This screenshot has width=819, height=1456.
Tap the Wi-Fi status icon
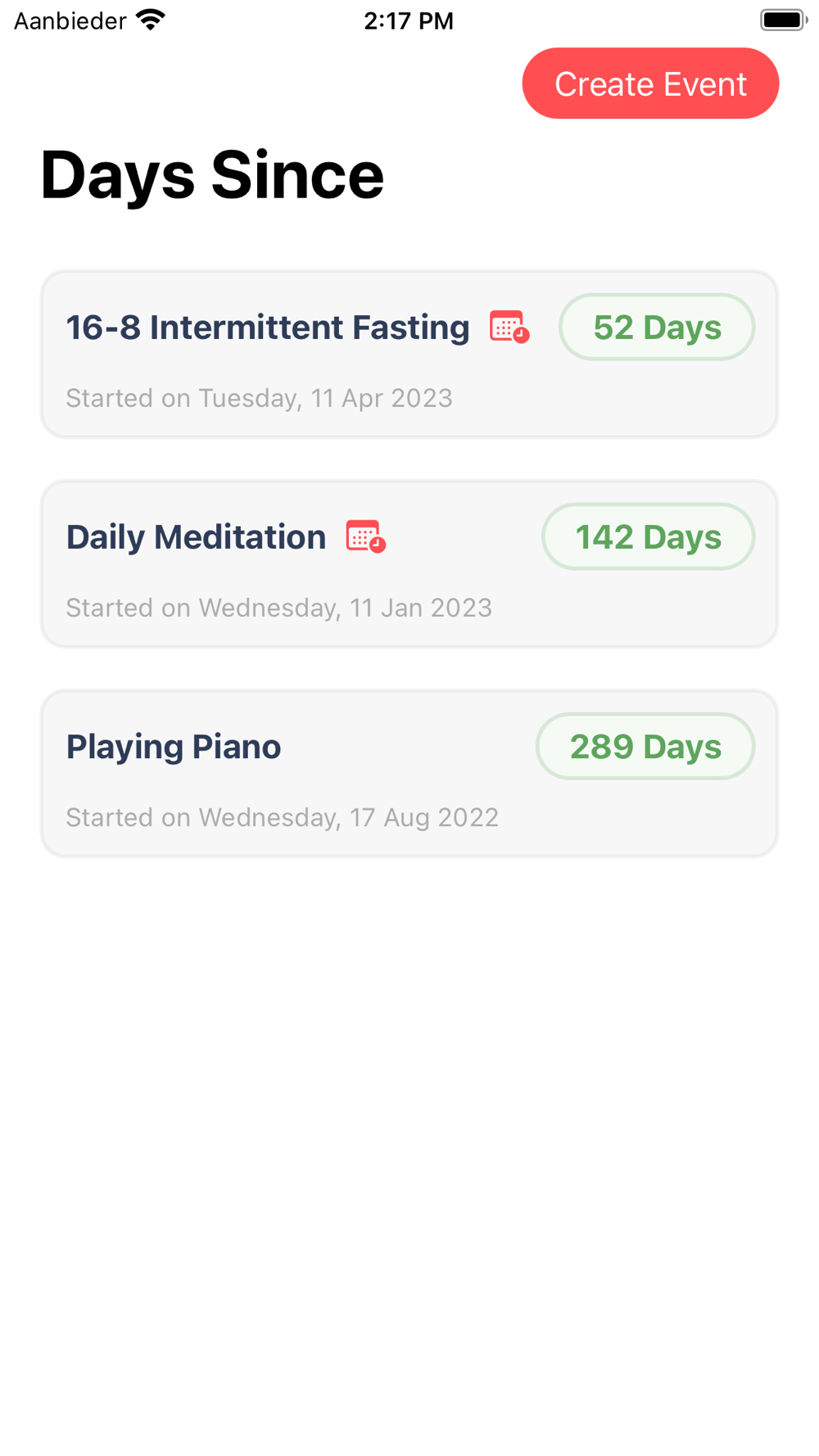(x=151, y=20)
